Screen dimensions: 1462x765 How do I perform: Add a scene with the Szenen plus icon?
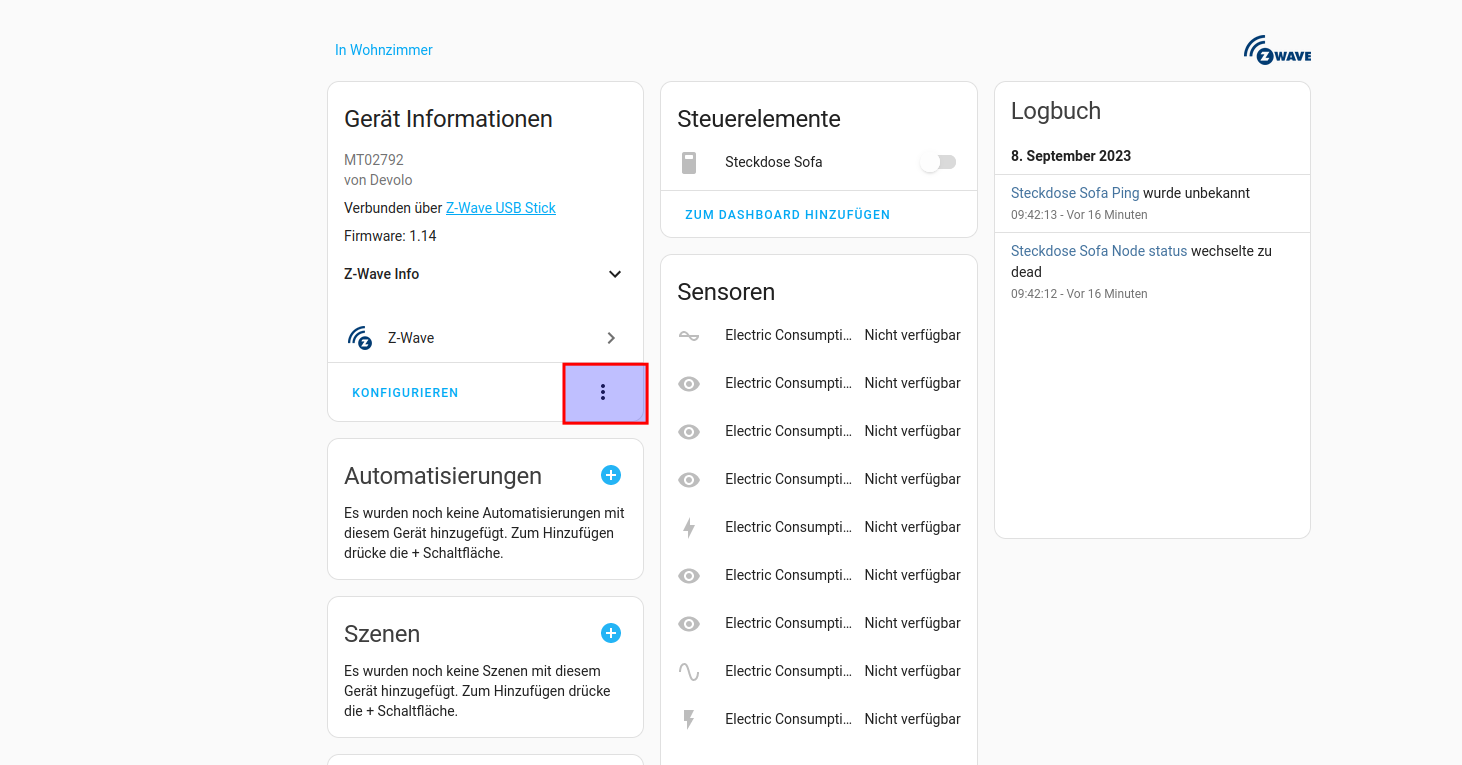point(611,633)
